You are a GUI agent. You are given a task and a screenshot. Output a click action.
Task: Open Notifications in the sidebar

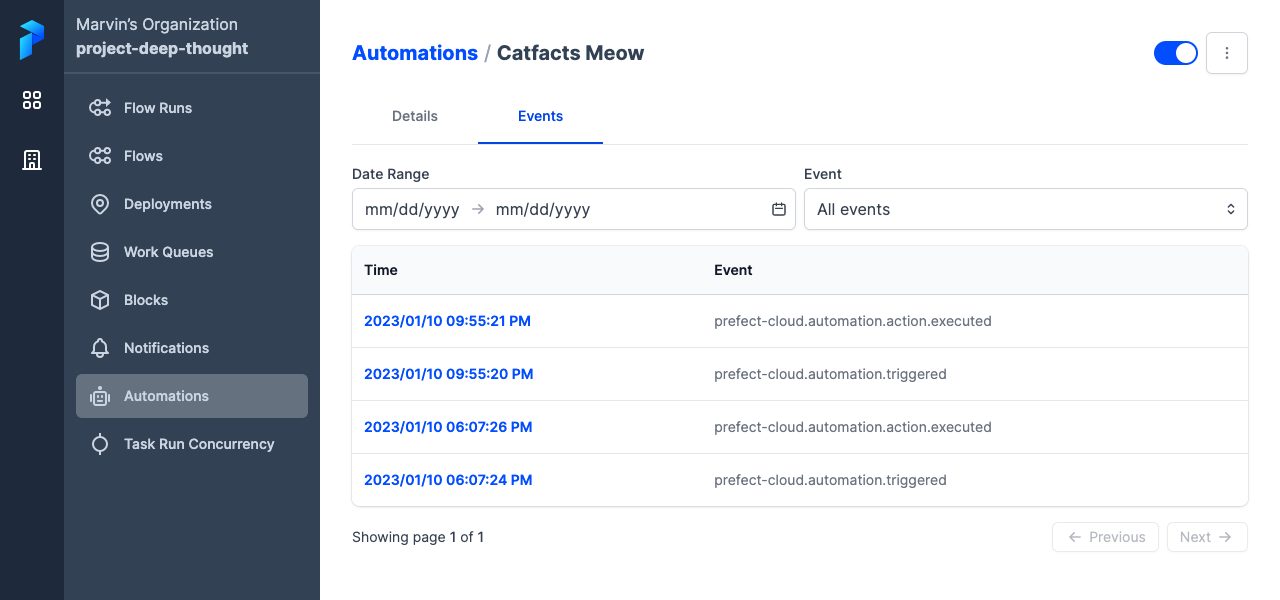[x=192, y=348]
